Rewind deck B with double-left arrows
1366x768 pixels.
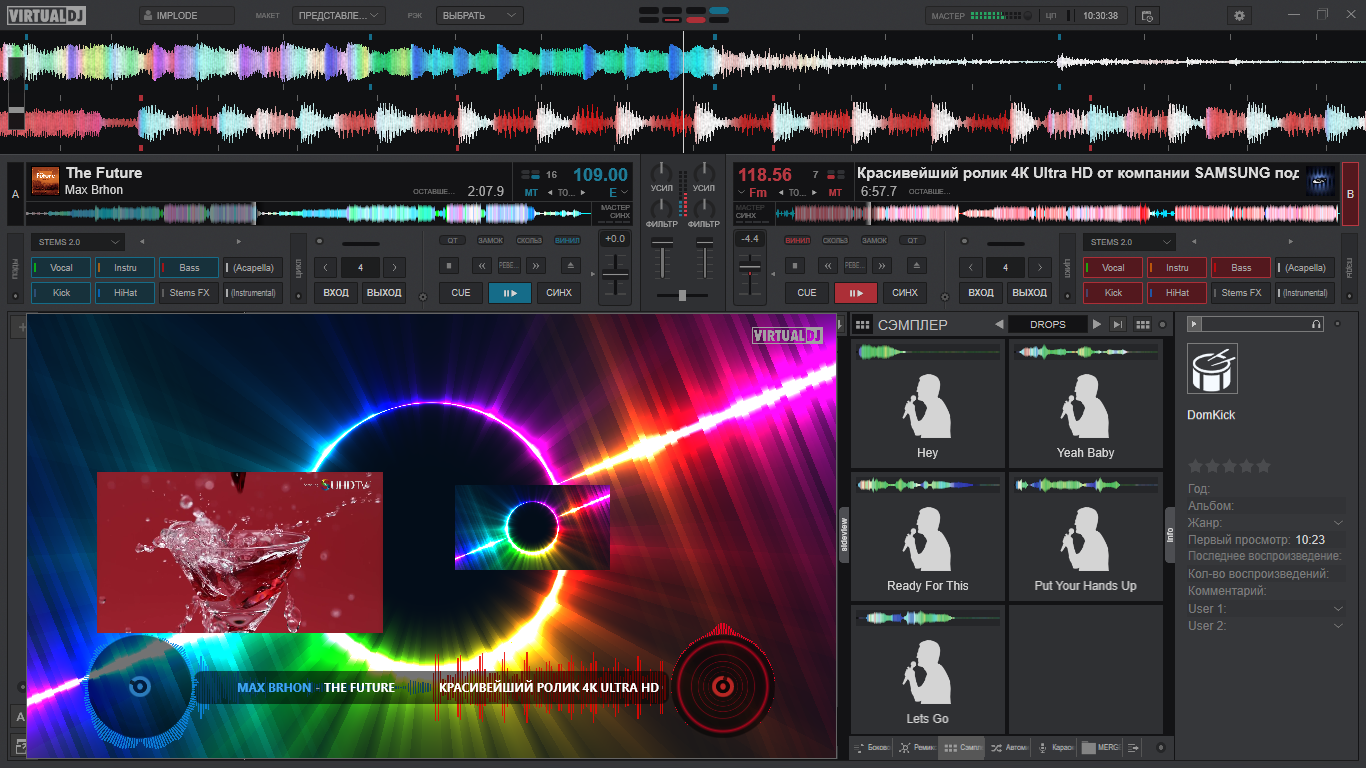[826, 266]
